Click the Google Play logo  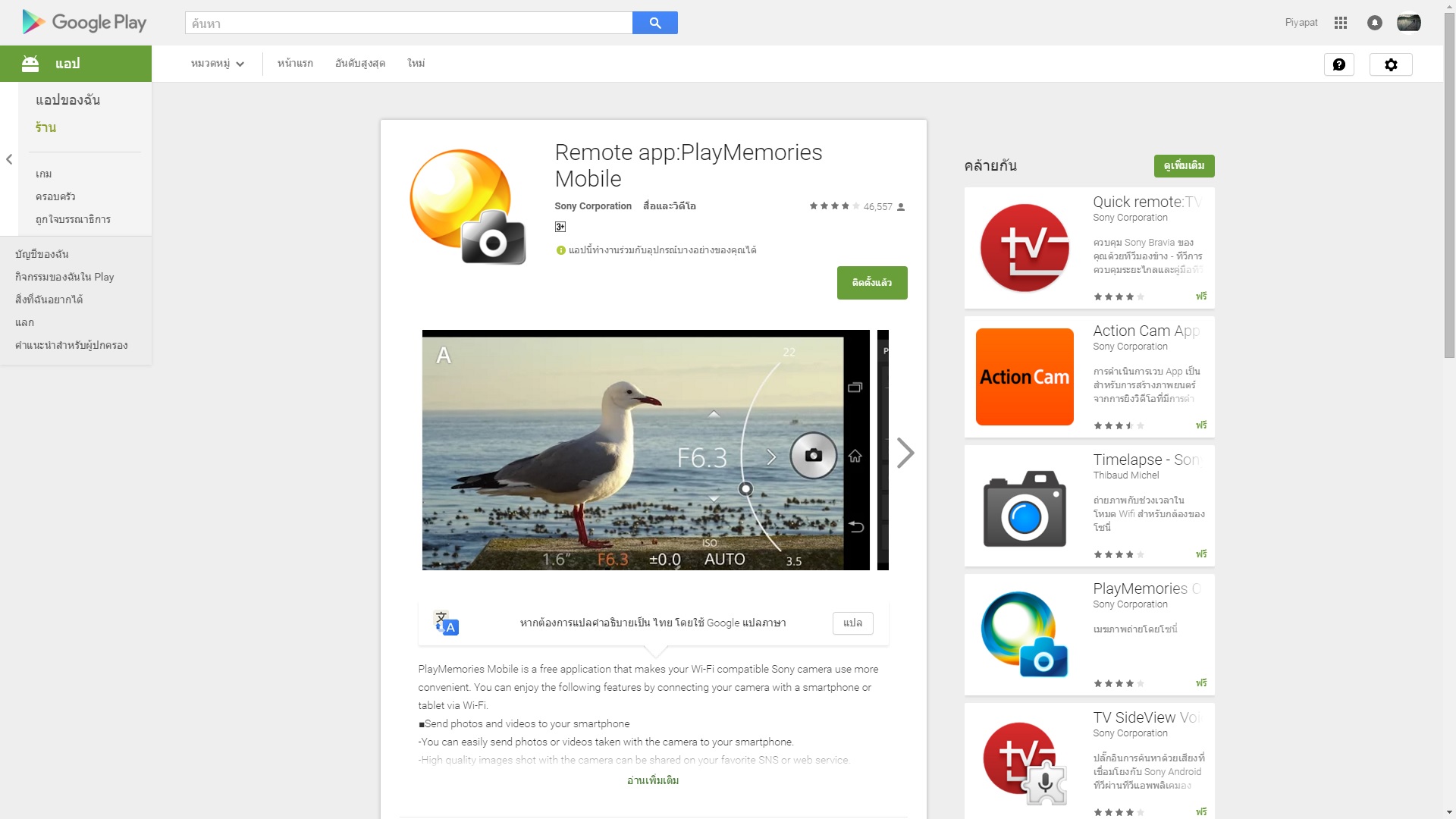[84, 23]
